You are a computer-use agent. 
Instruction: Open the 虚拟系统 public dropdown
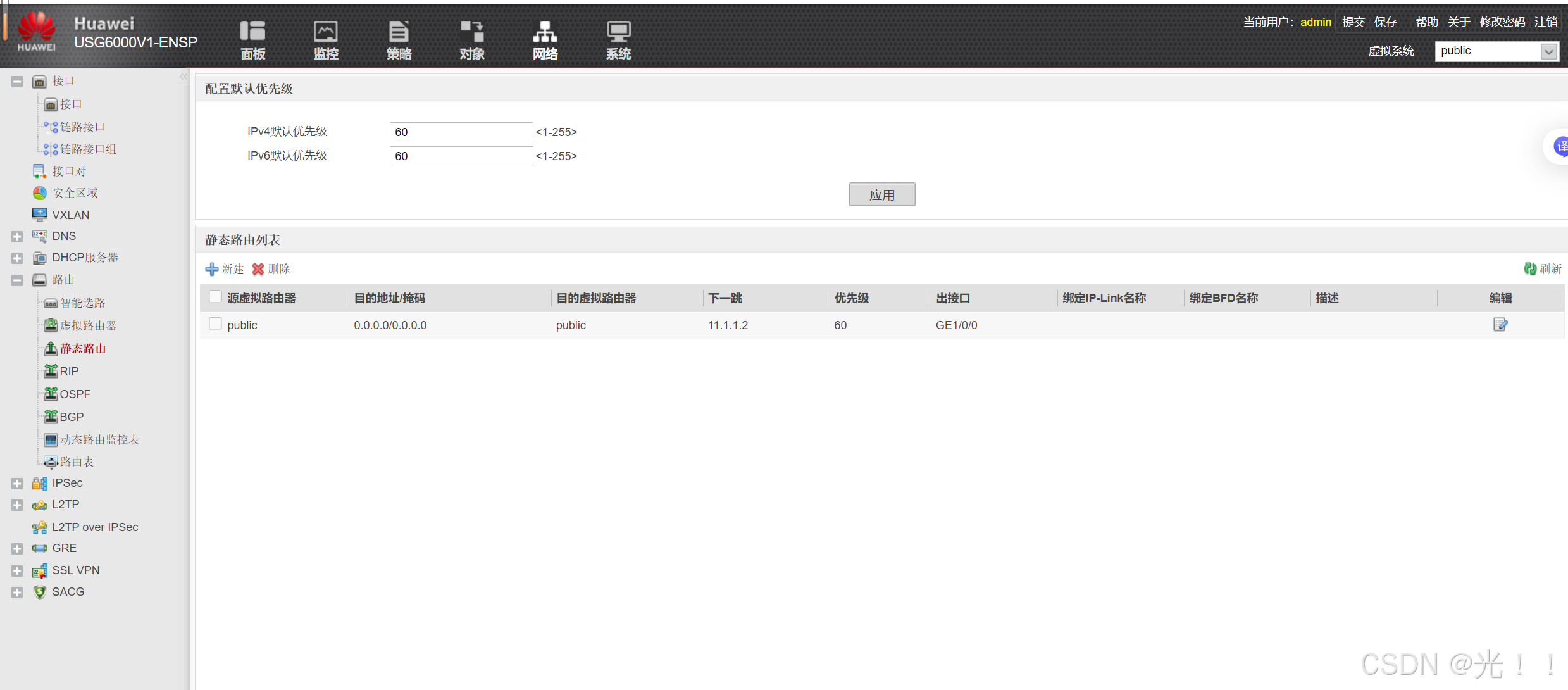[1548, 51]
